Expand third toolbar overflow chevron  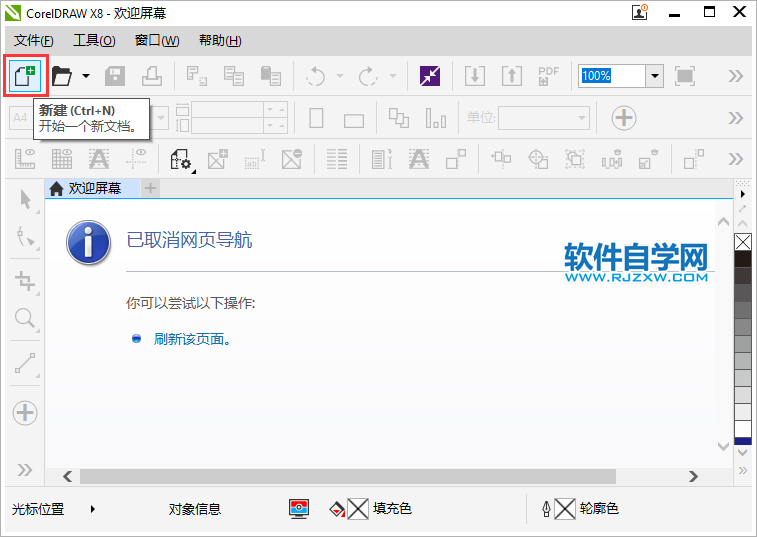[x=736, y=159]
